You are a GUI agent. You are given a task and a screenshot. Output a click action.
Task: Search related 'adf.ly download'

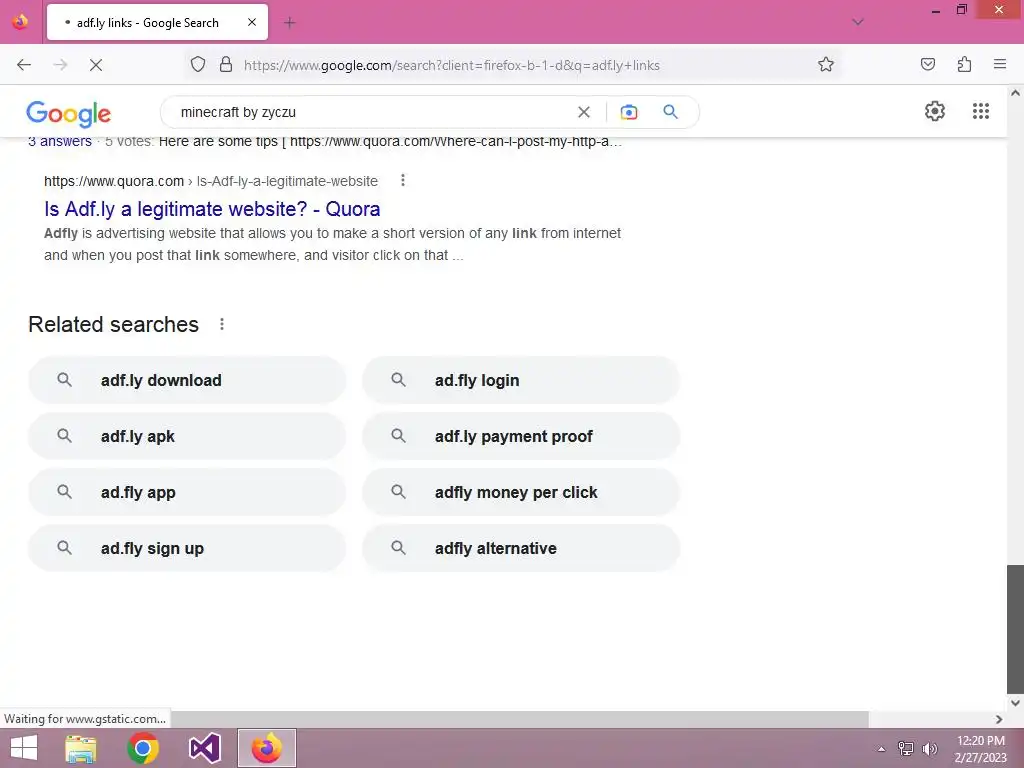pos(187,380)
